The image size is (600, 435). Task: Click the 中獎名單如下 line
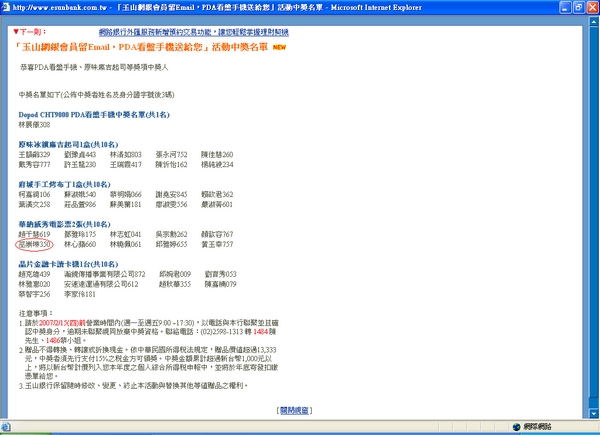point(96,95)
